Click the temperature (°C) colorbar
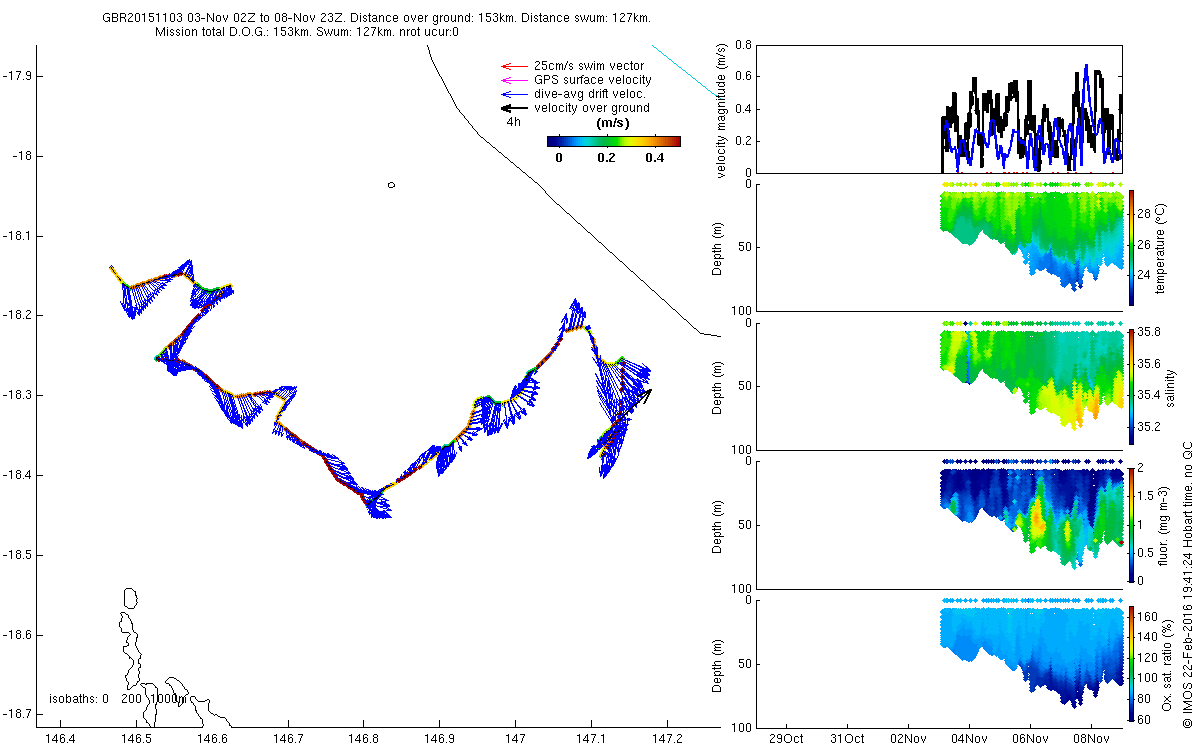This screenshot has height=750, width=1200. [1132, 247]
